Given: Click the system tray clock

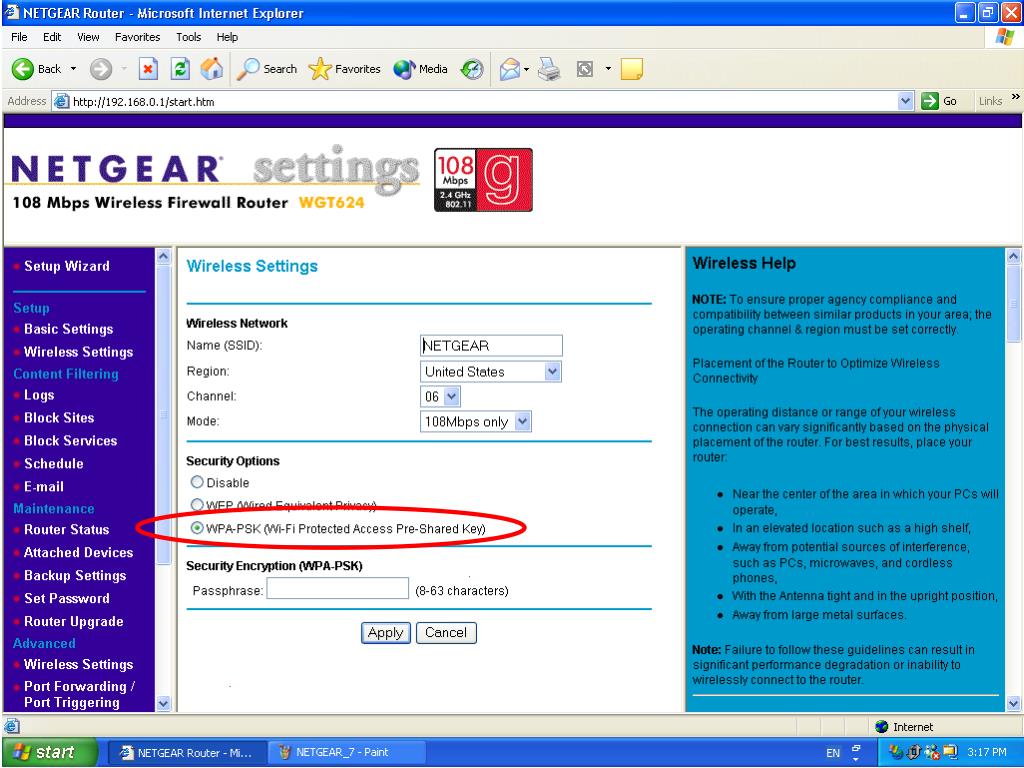Looking at the screenshot, I should pos(987,752).
